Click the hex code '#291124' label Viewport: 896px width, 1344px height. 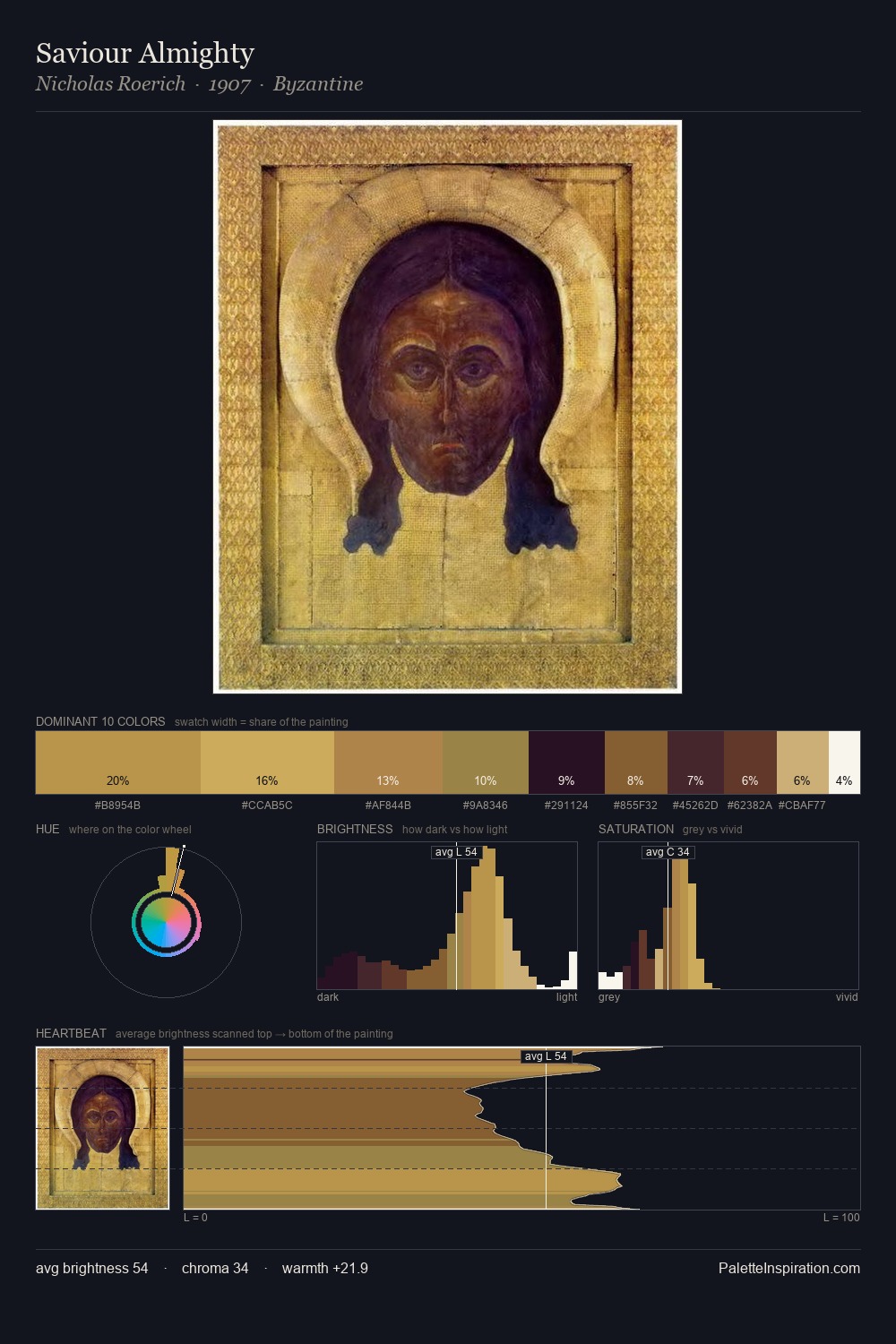(x=566, y=806)
